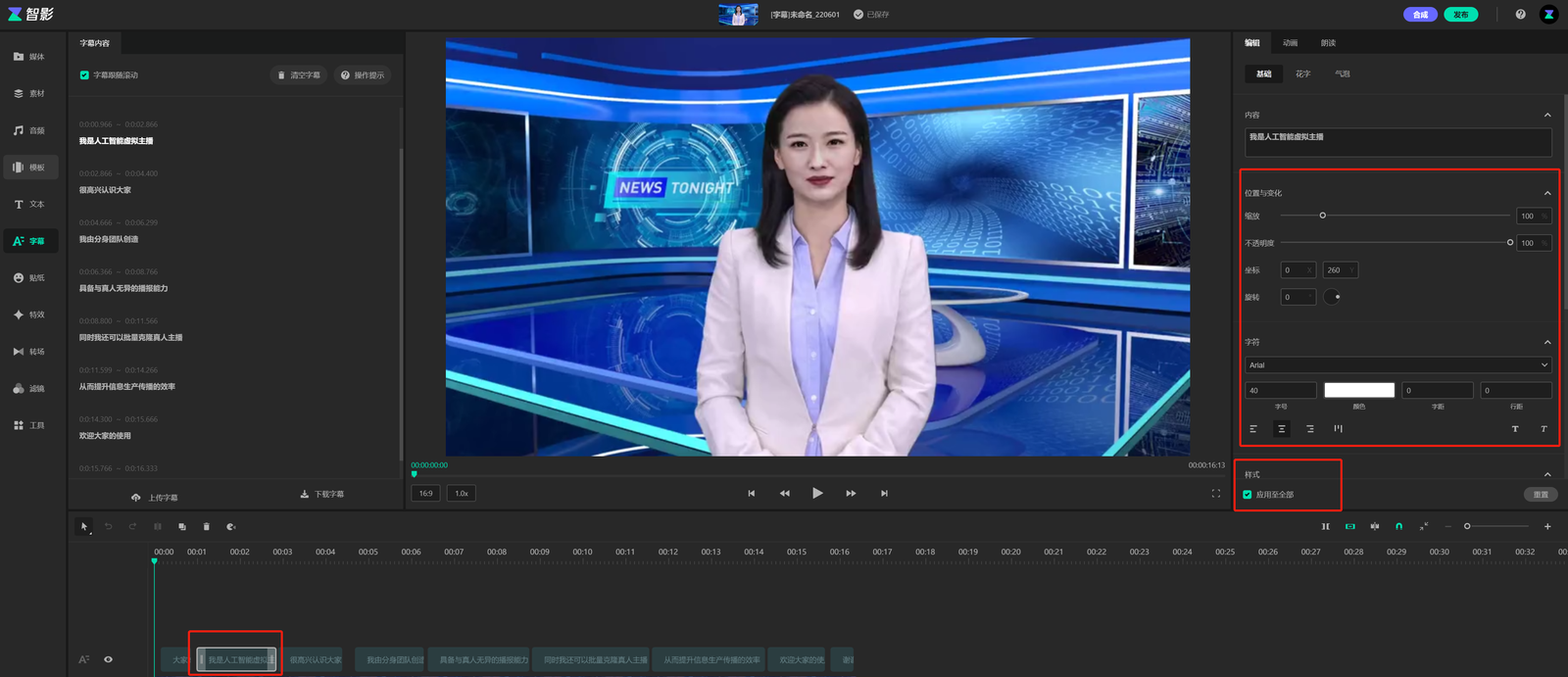Click the trash delete icon in timeline toolbar
The image size is (1568, 677).
click(206, 527)
